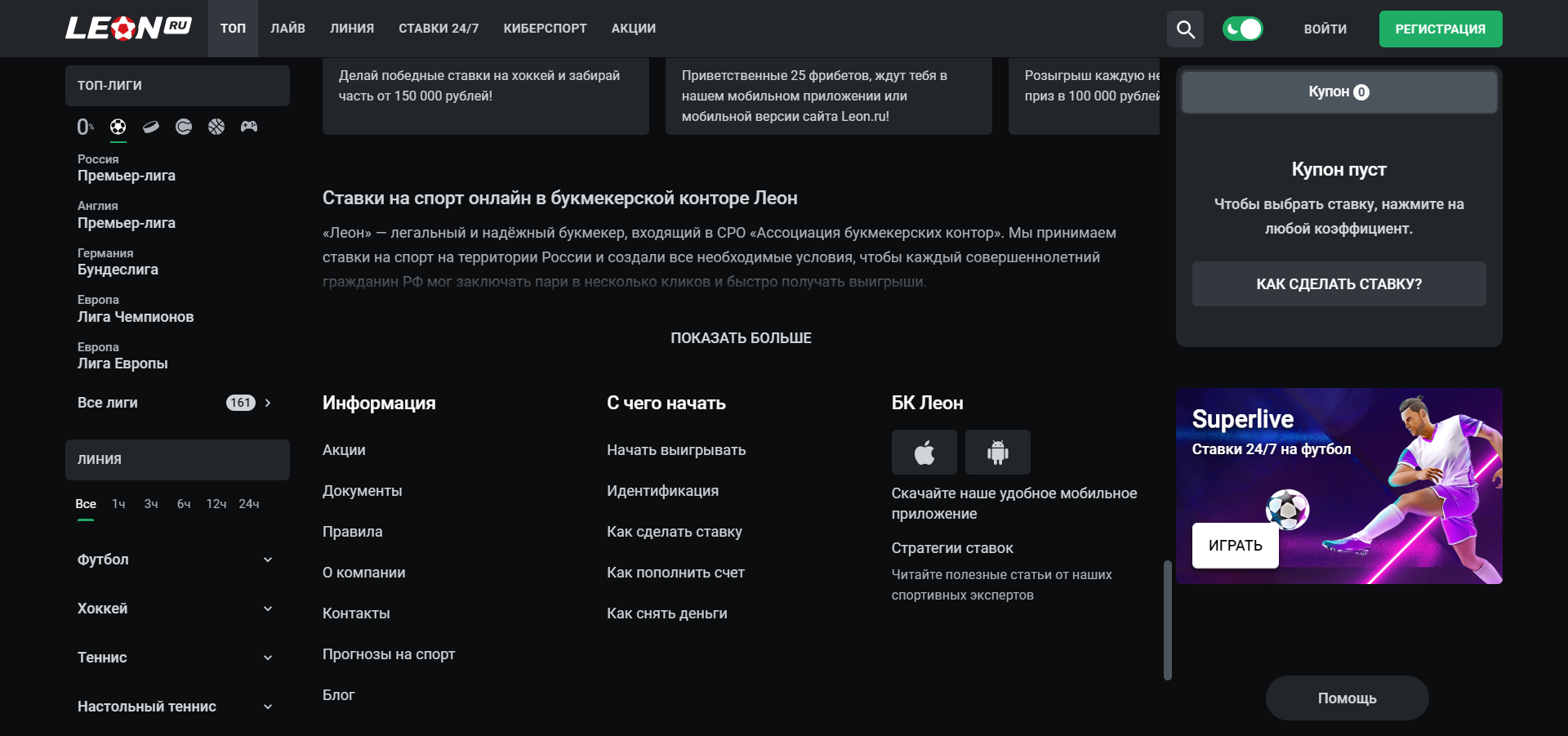Open the 25 freebets promo card

tap(829, 96)
